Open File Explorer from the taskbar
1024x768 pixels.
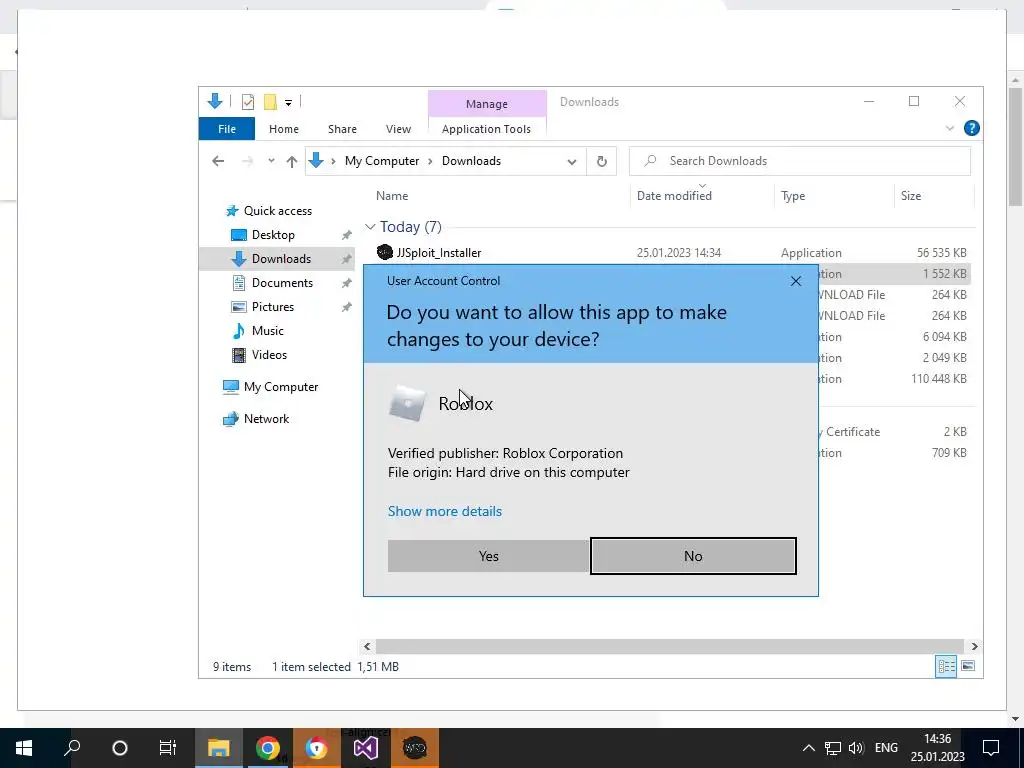(219, 748)
